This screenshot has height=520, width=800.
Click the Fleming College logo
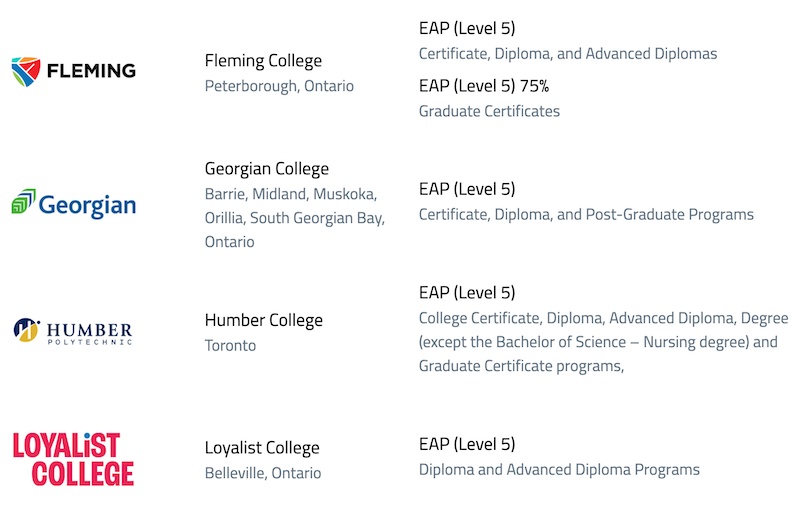coord(73,71)
